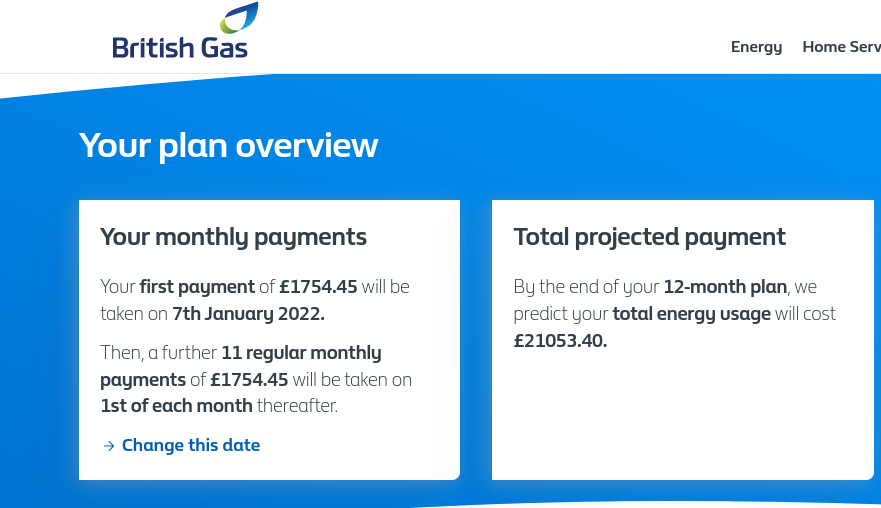Click the Your monthly payments heading

[233, 237]
